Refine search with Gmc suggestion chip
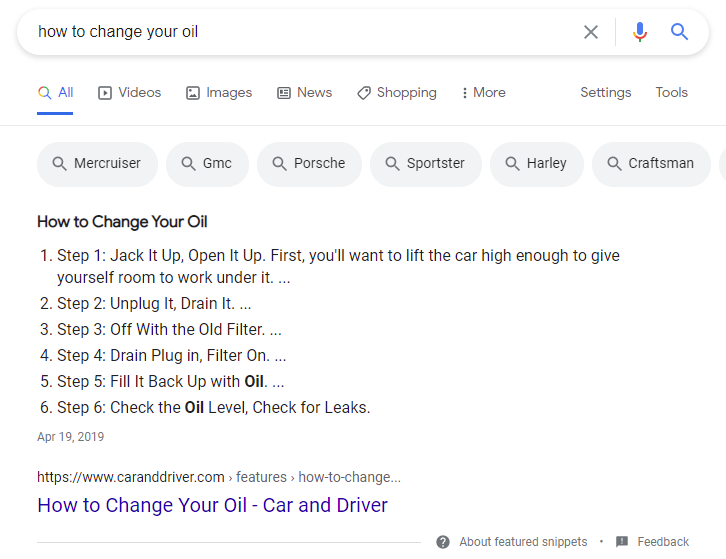The width and height of the screenshot is (726, 559). tap(207, 164)
